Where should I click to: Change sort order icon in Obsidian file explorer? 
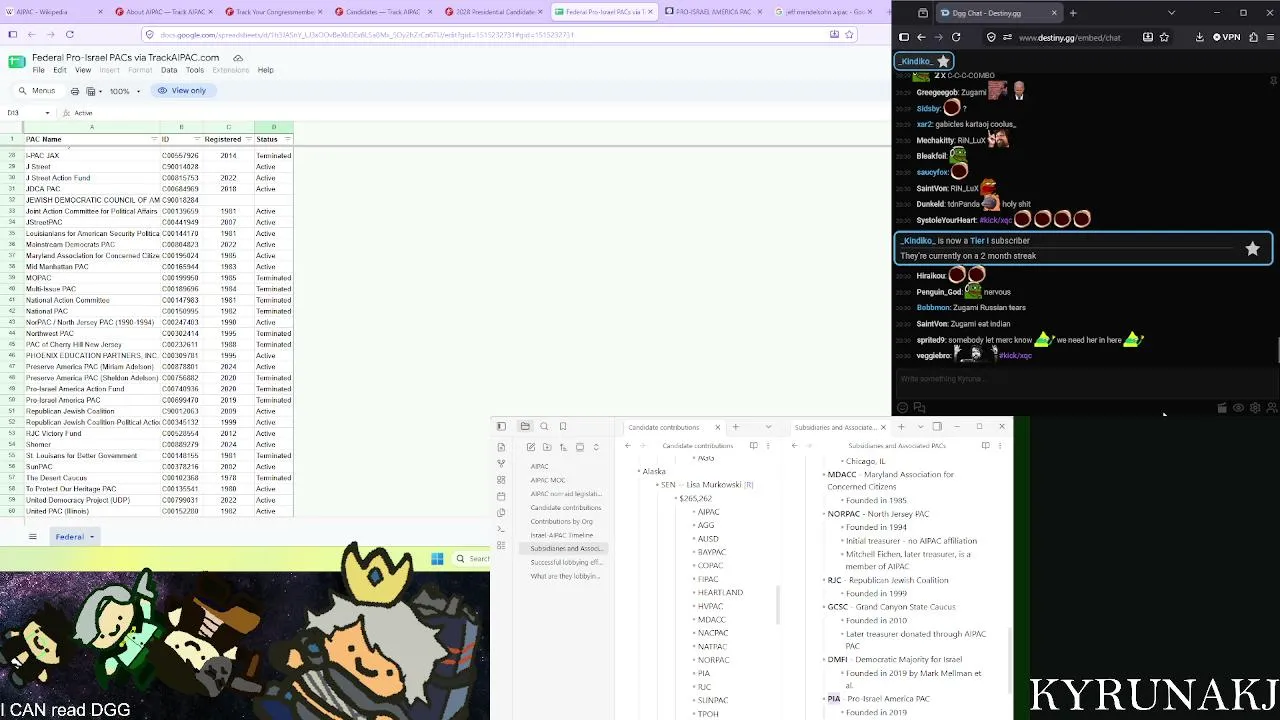click(x=563, y=447)
